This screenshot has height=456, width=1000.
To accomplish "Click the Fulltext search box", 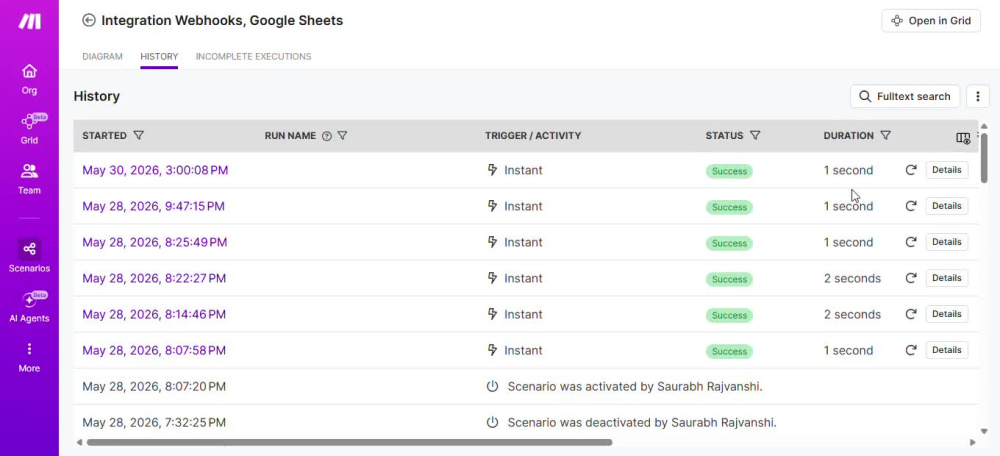I will tap(905, 96).
